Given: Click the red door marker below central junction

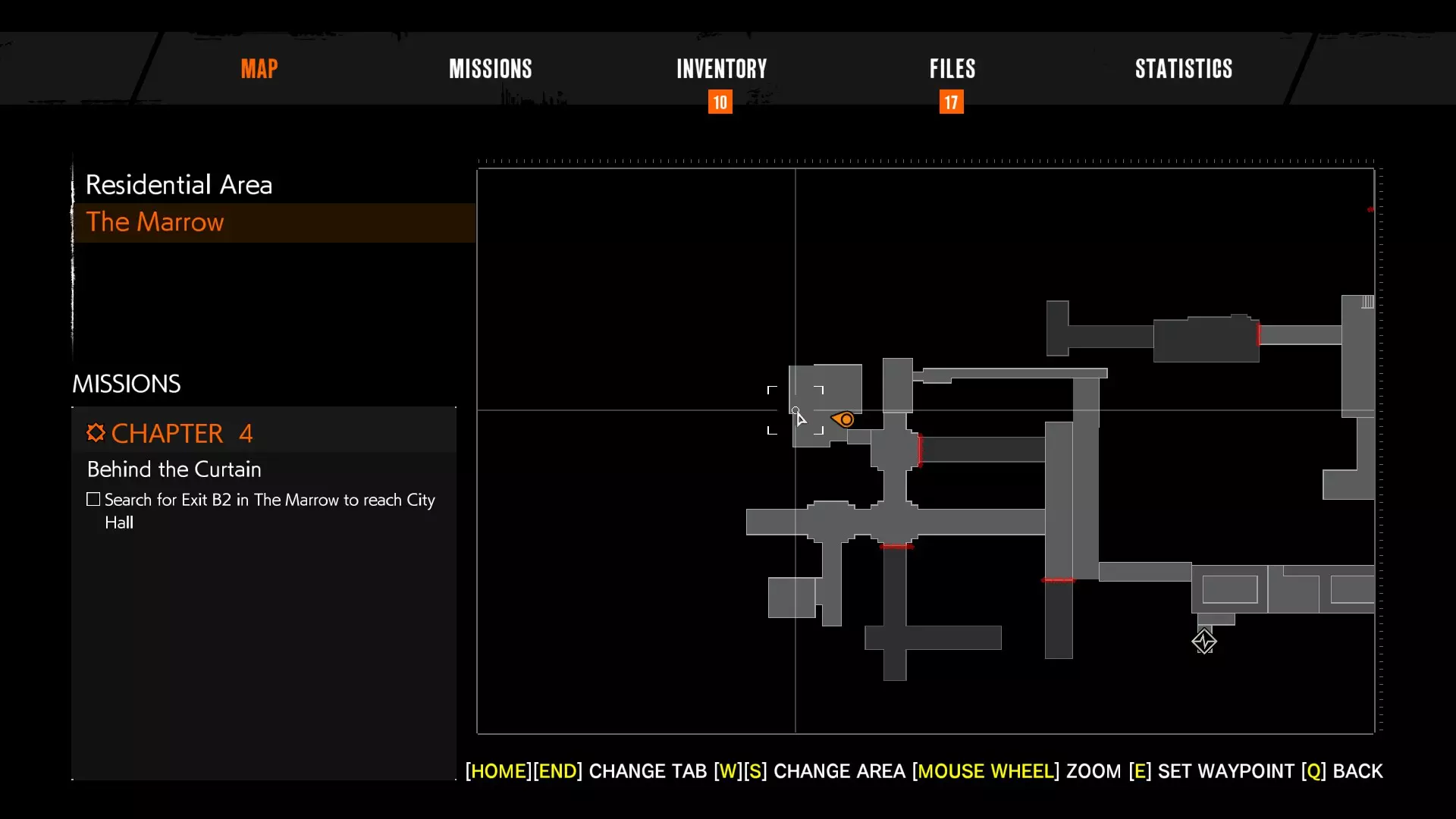Looking at the screenshot, I should pyautogui.click(x=896, y=546).
